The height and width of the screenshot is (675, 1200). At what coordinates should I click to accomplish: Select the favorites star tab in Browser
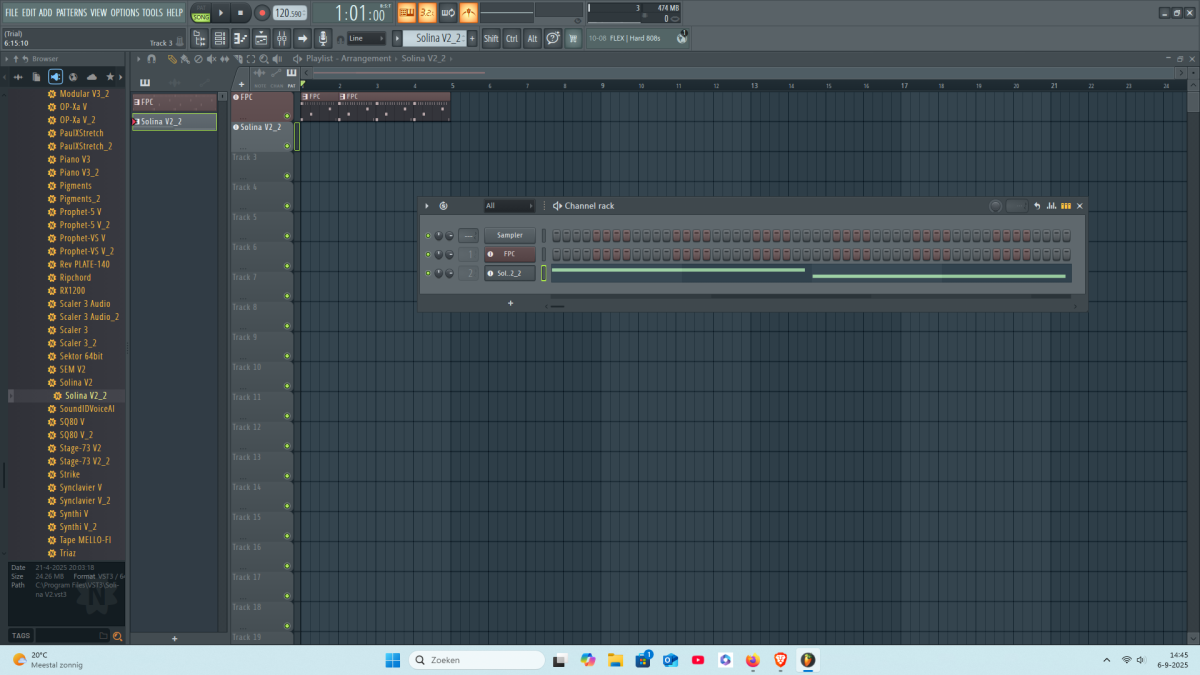[110, 77]
